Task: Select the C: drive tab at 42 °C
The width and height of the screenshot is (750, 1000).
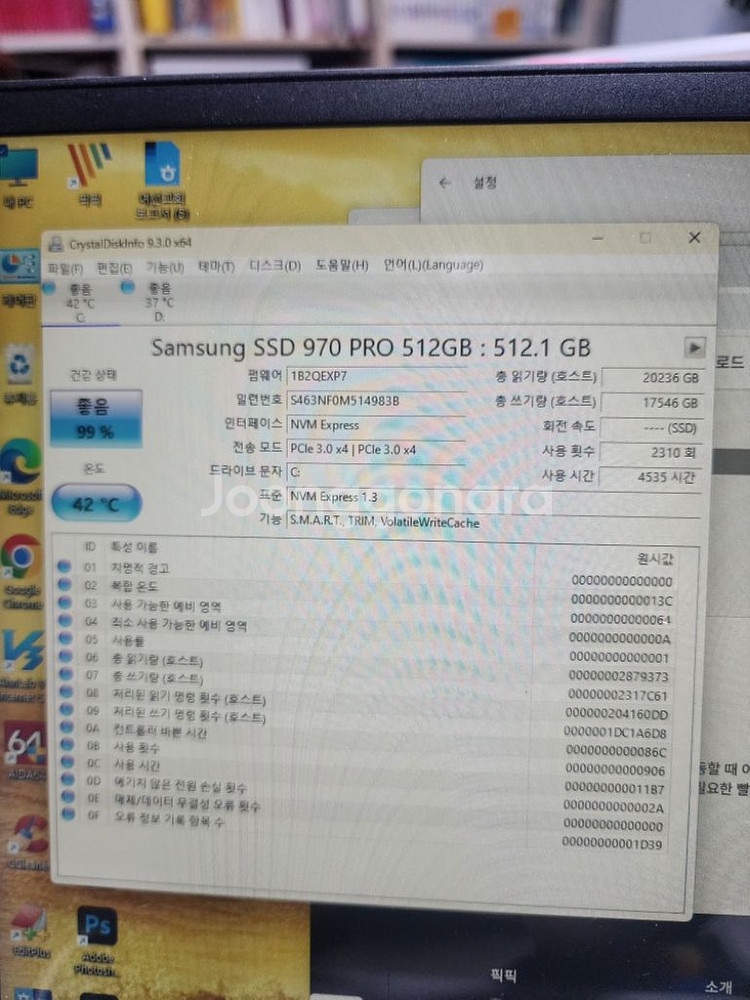Action: pos(81,302)
